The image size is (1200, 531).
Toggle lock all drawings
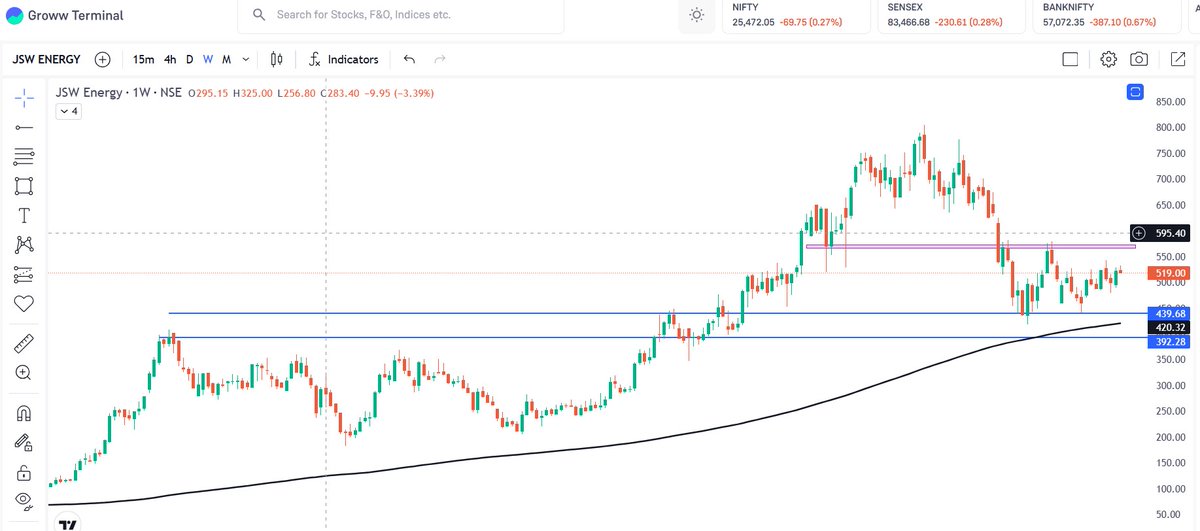tap(24, 471)
